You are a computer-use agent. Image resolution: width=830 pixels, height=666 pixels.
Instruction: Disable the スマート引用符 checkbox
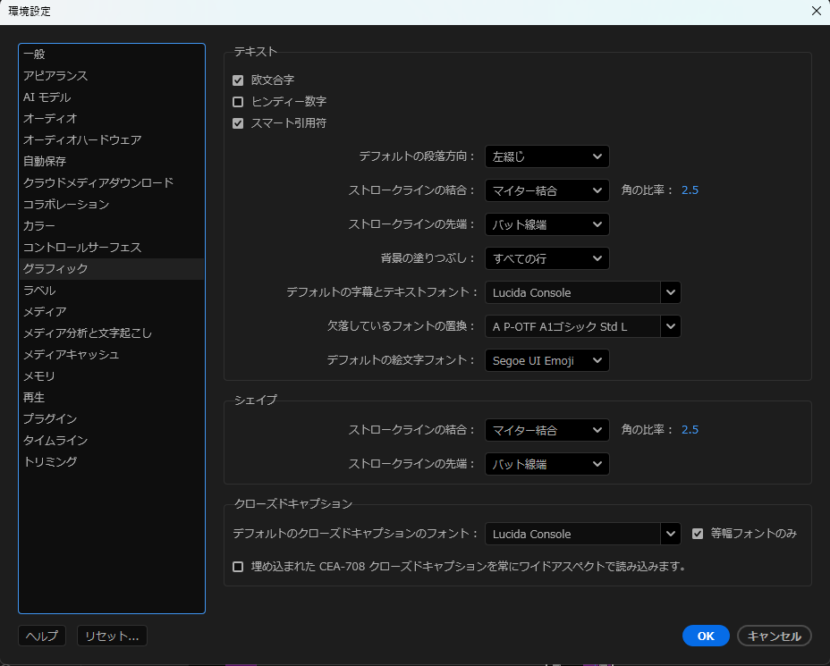coord(238,124)
